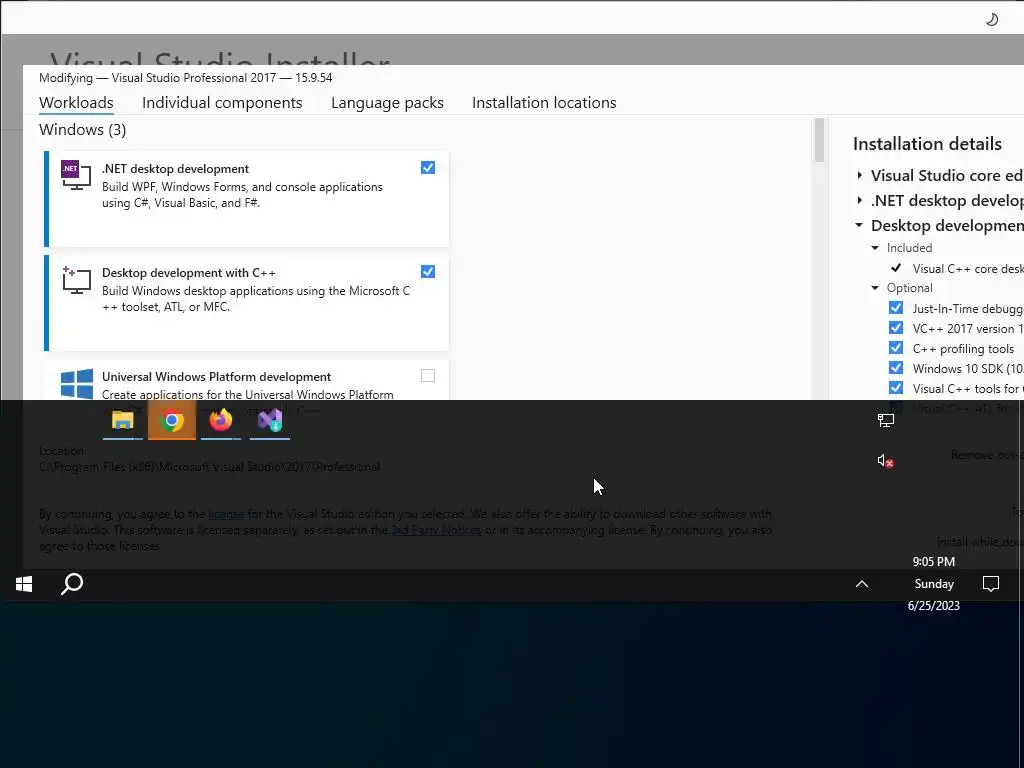Click the Windows (3) section heading

pyautogui.click(x=83, y=130)
